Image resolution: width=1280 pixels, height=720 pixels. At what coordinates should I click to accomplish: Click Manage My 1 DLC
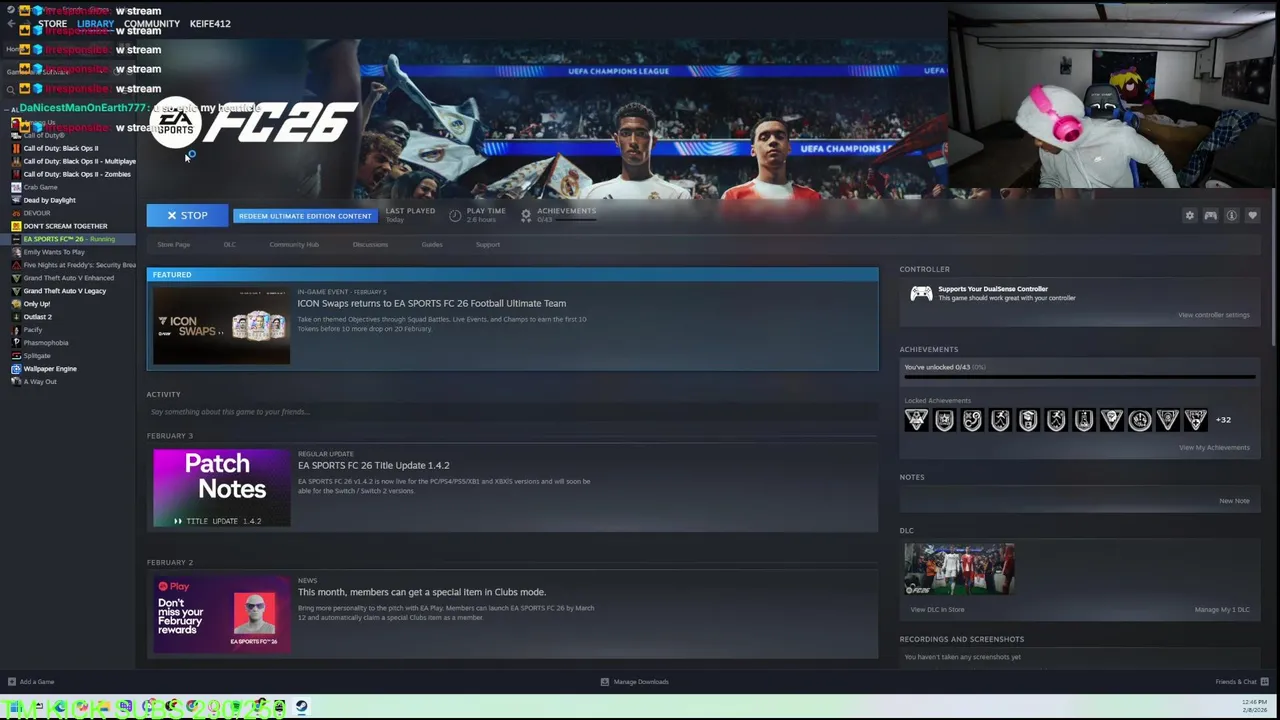[1222, 609]
